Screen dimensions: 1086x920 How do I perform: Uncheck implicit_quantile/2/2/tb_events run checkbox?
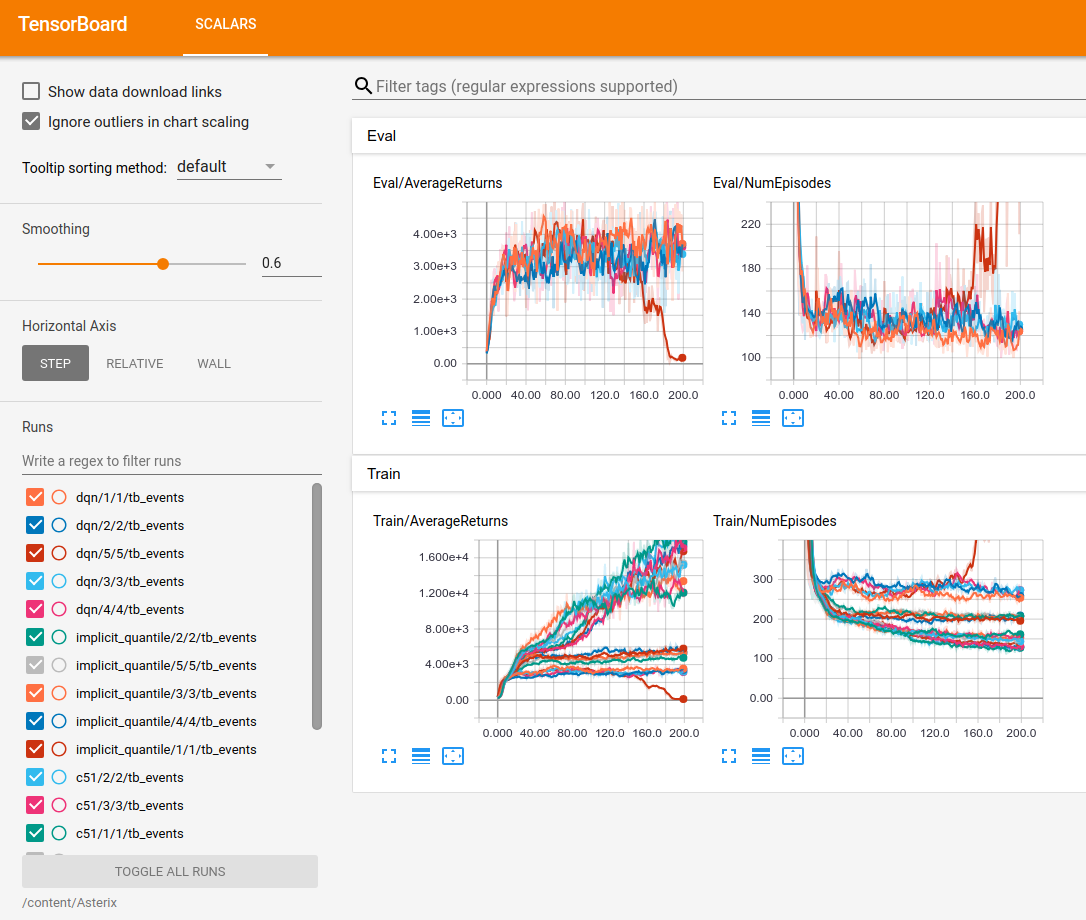(35, 637)
